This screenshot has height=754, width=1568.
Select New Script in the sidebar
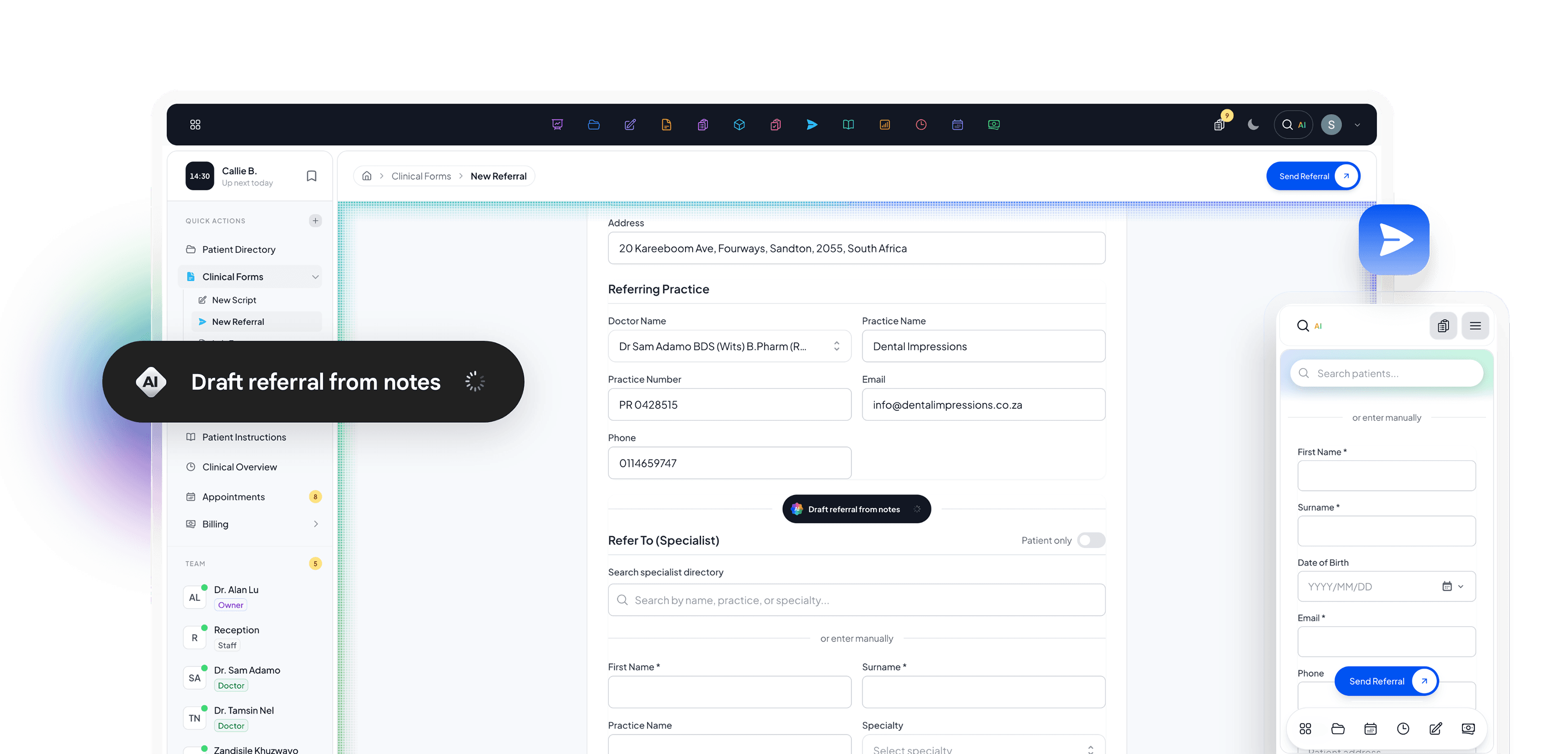coord(234,300)
